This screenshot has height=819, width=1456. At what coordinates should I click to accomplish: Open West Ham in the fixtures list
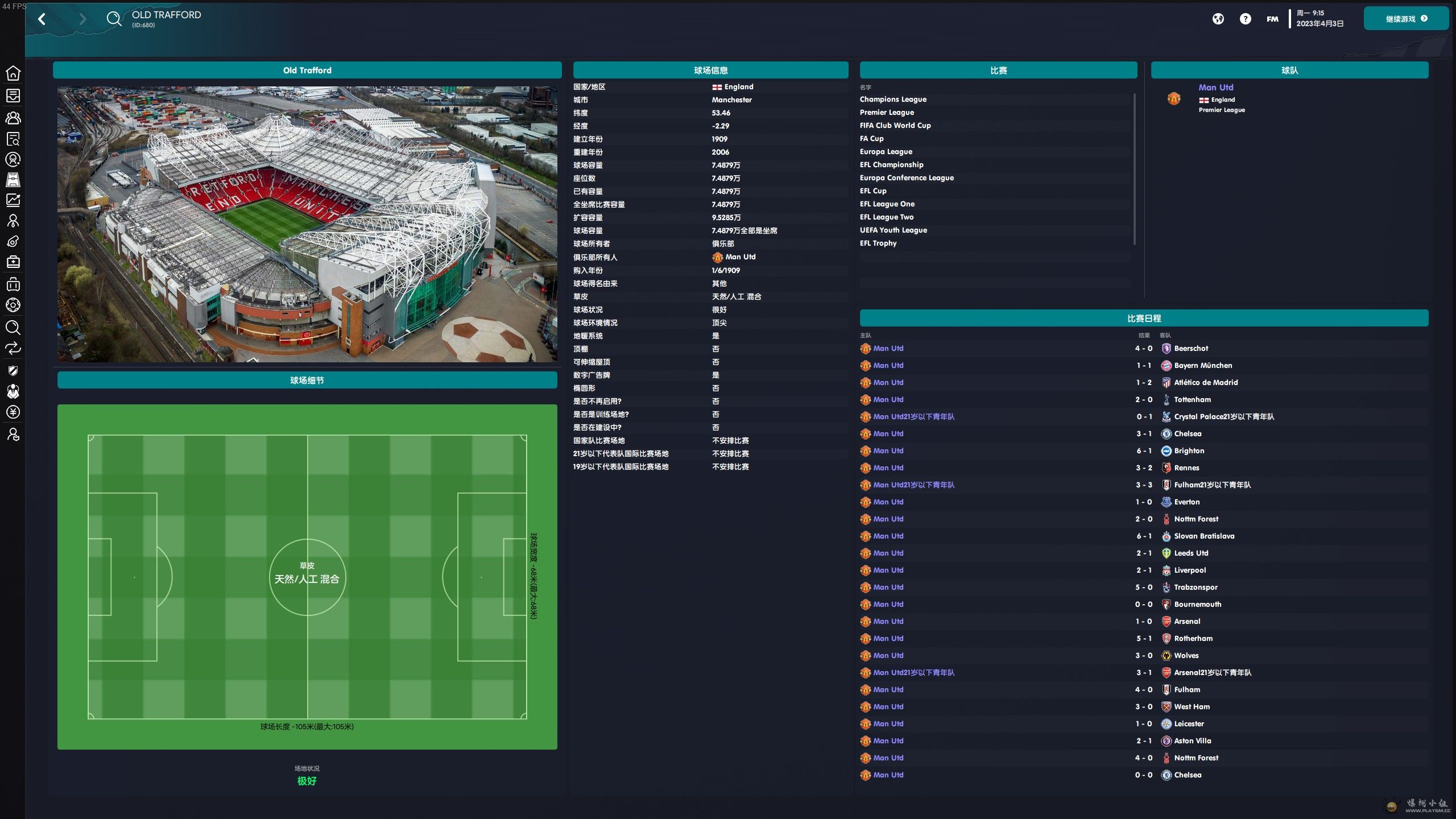coord(1192,706)
